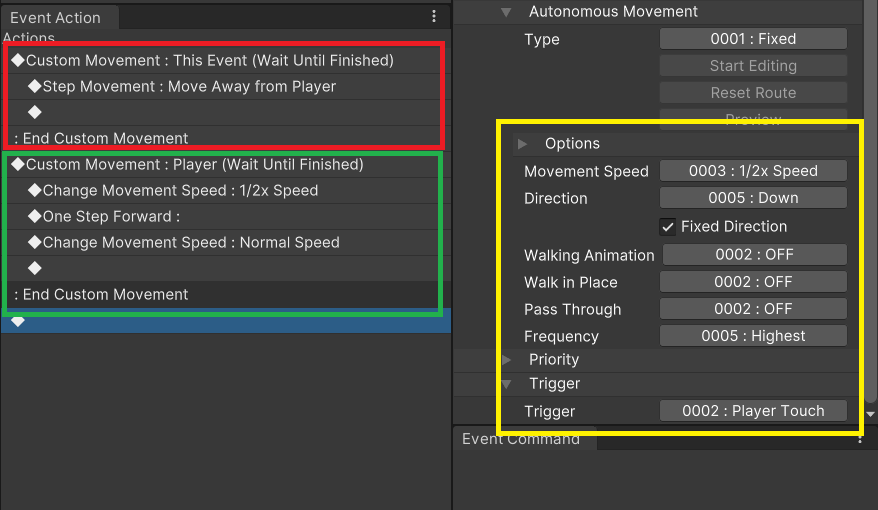Expand the Priority section
The width and height of the screenshot is (878, 510).
[506, 359]
